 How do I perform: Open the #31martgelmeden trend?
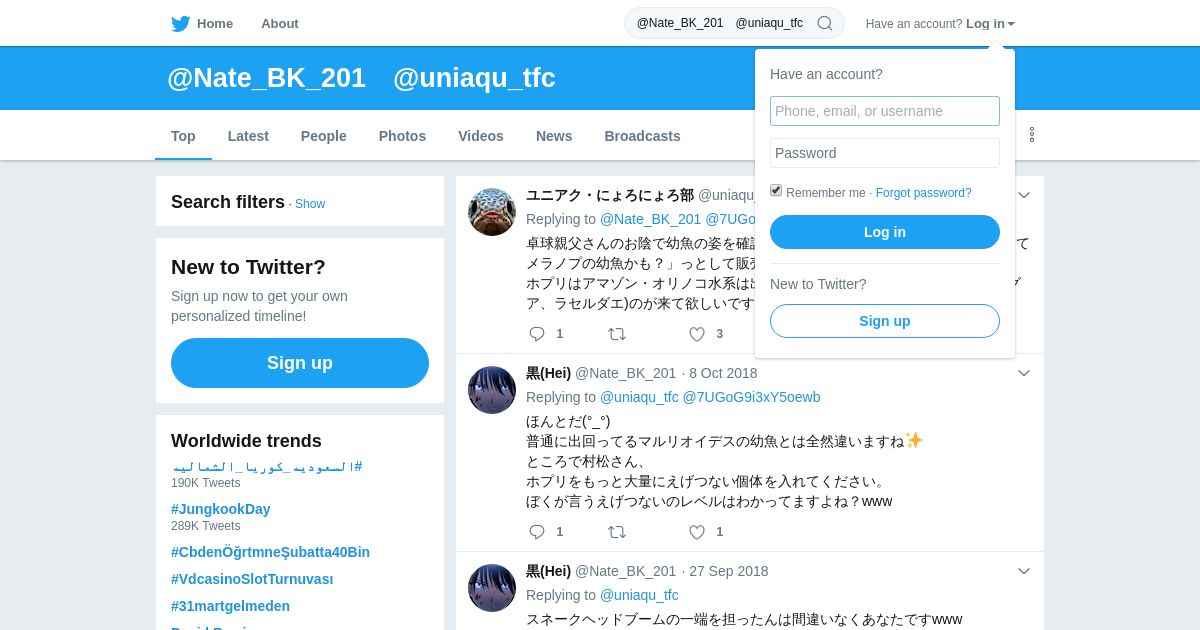coord(230,606)
